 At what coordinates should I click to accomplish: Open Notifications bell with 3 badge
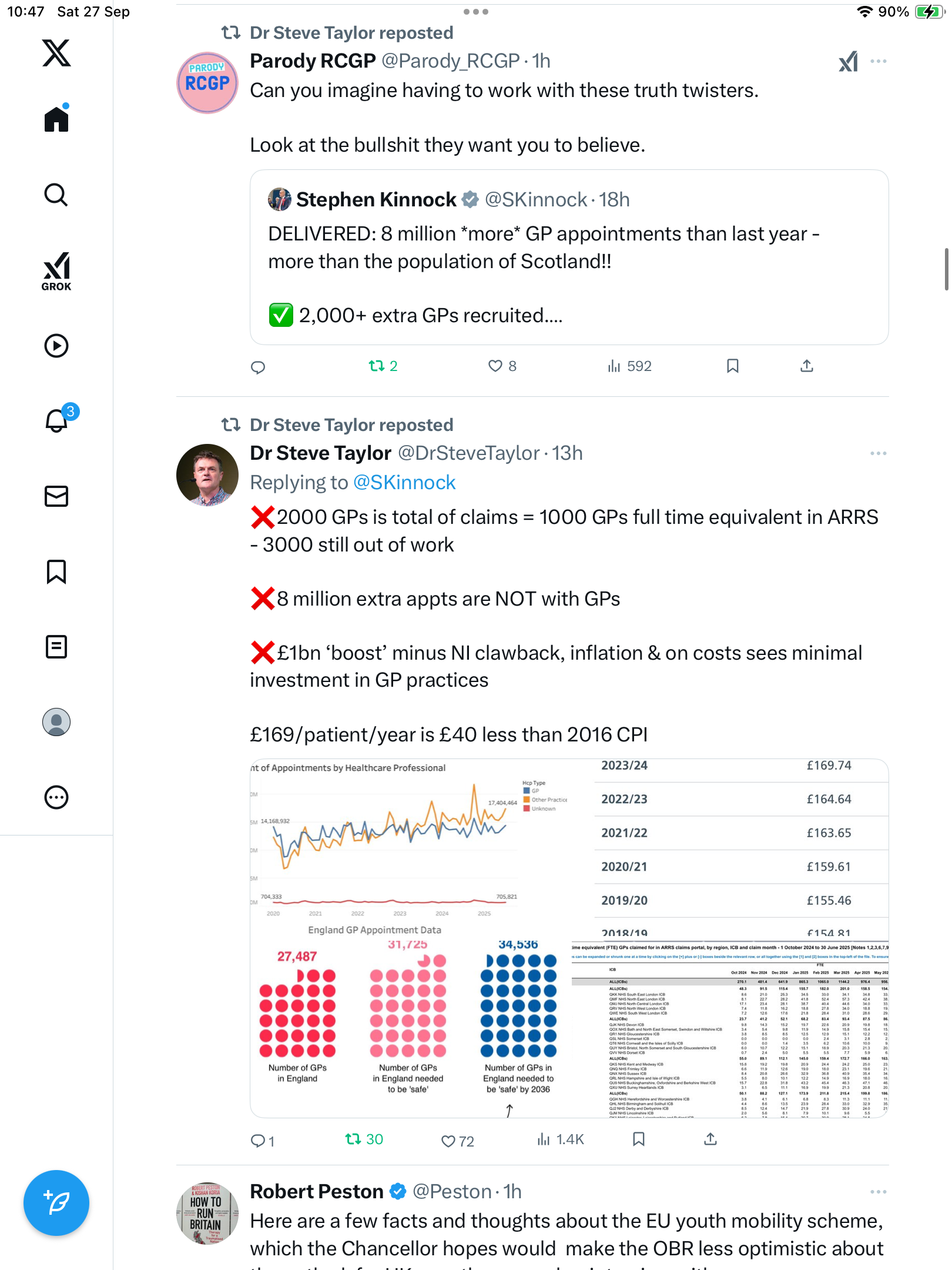tap(58, 420)
